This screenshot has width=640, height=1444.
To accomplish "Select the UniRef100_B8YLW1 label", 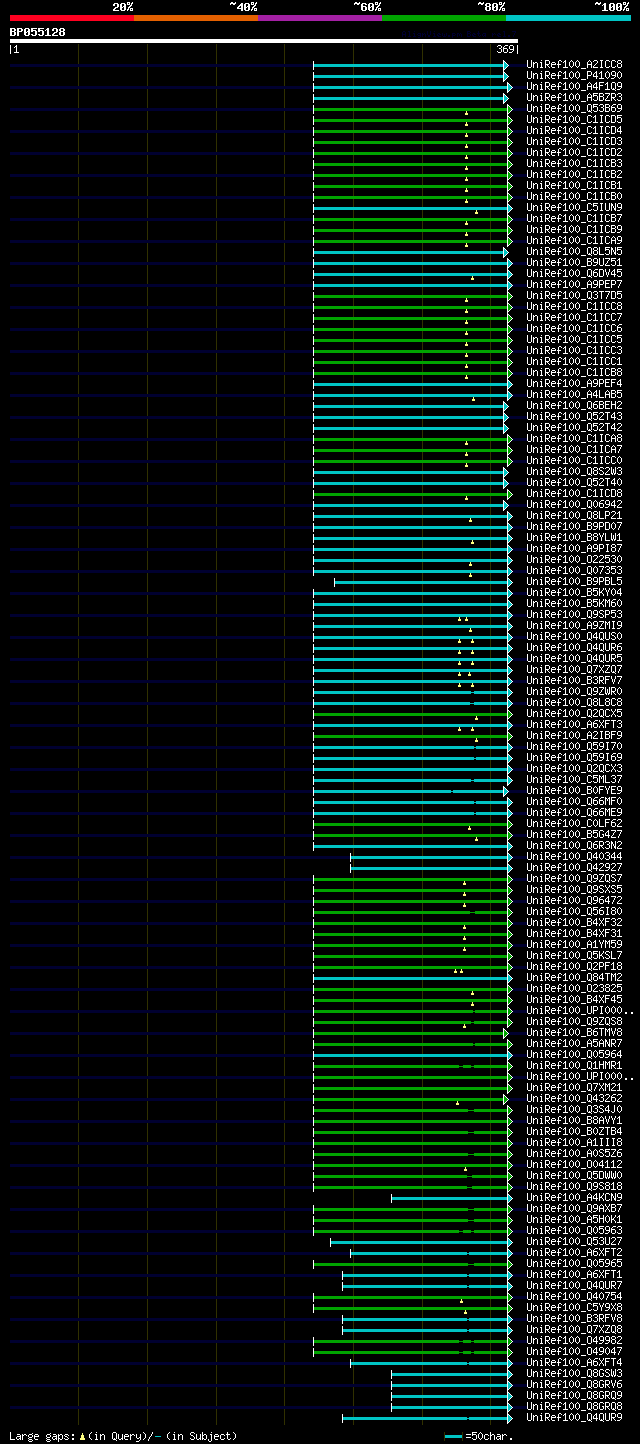I will pyautogui.click(x=574, y=537).
